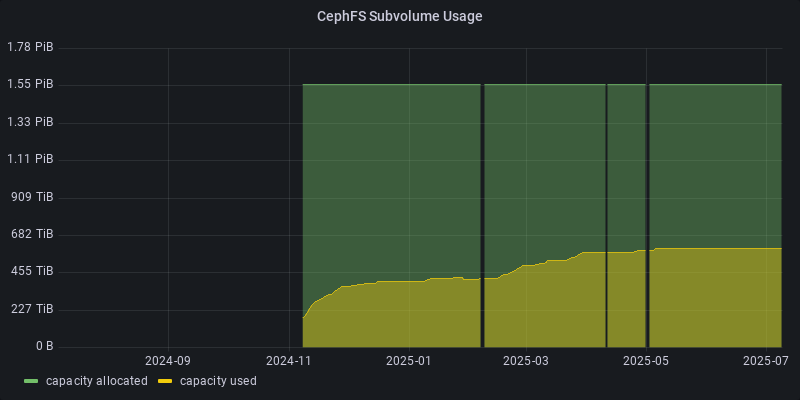Click the 2025-03 x-axis date label
Viewport: 800px width, 400px height.
tap(526, 361)
